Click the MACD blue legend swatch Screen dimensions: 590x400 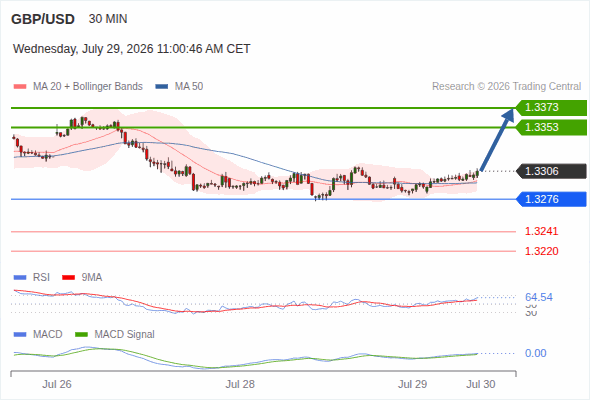(x=20, y=335)
